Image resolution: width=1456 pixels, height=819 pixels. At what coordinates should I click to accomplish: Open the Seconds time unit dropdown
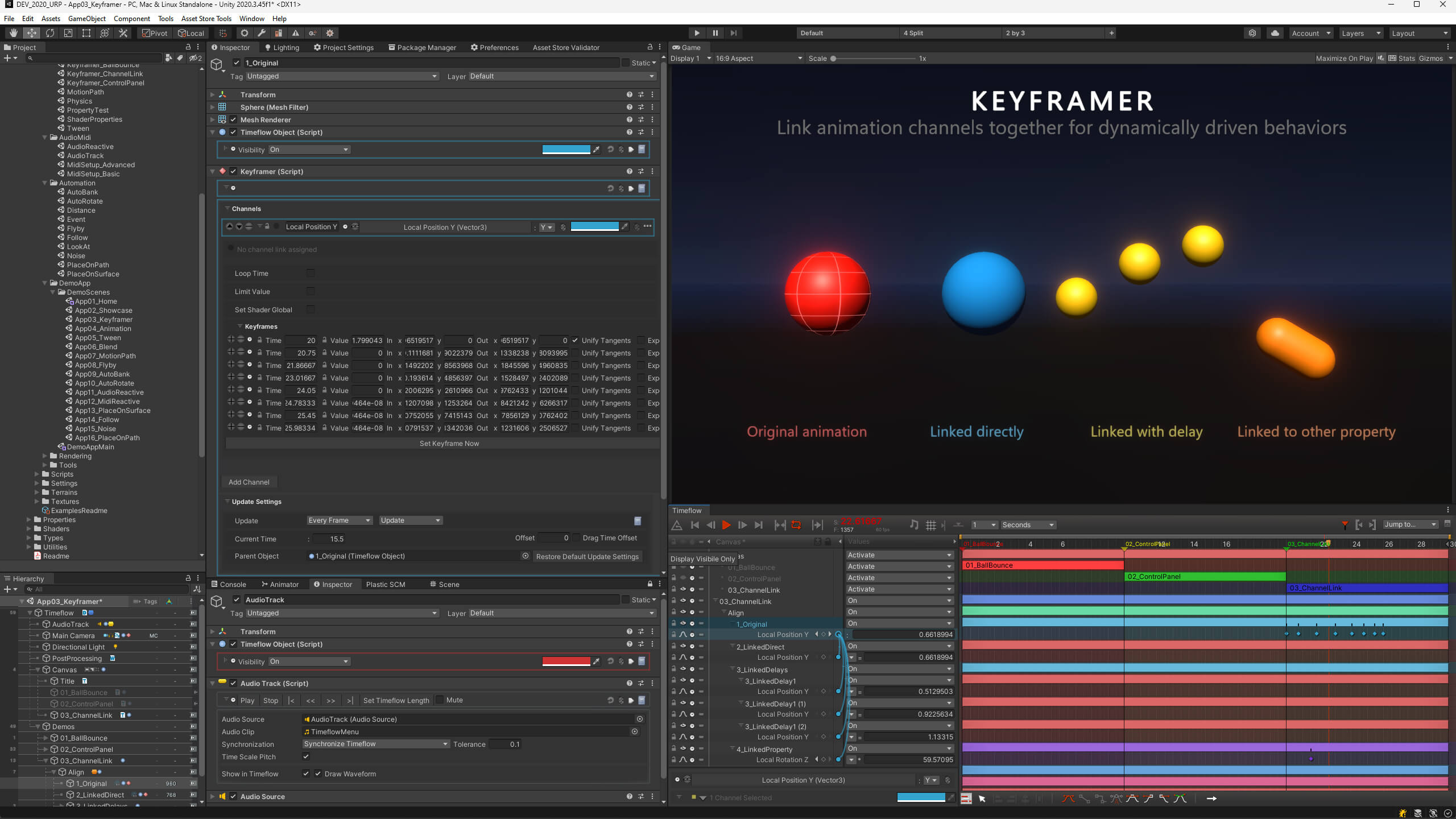point(1028,524)
